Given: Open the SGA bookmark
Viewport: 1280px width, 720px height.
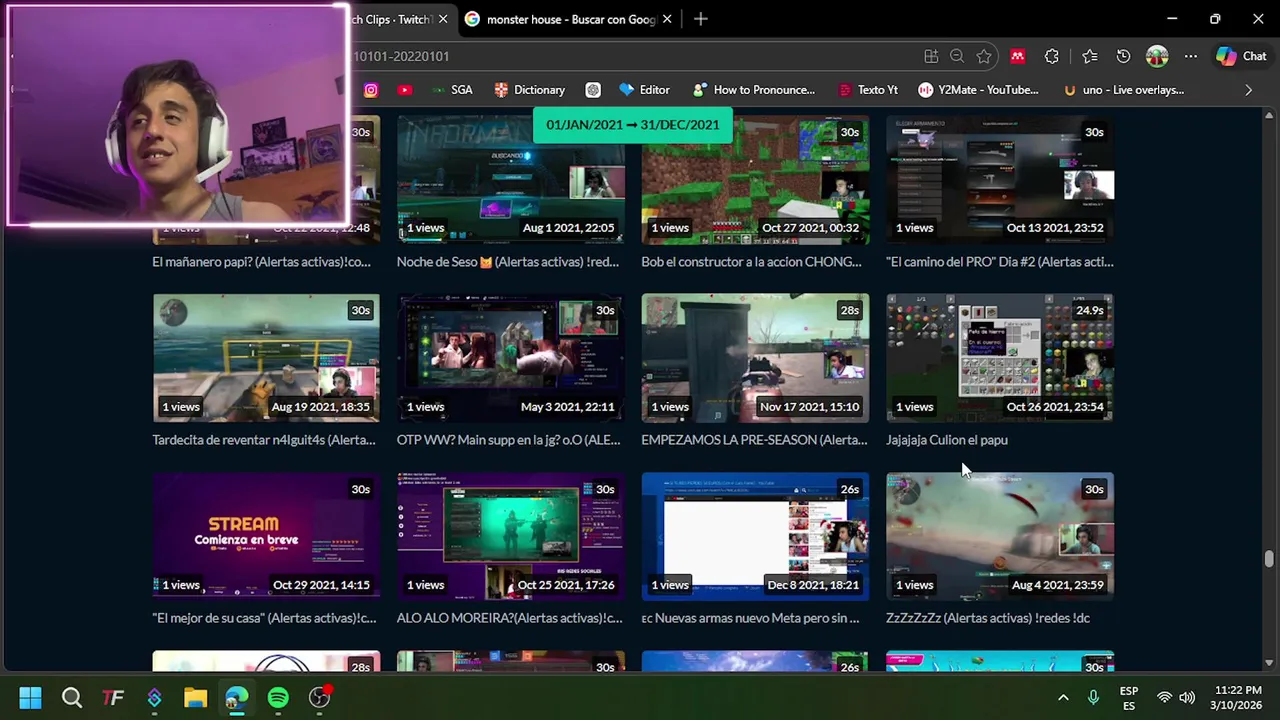Looking at the screenshot, I should (x=452, y=90).
